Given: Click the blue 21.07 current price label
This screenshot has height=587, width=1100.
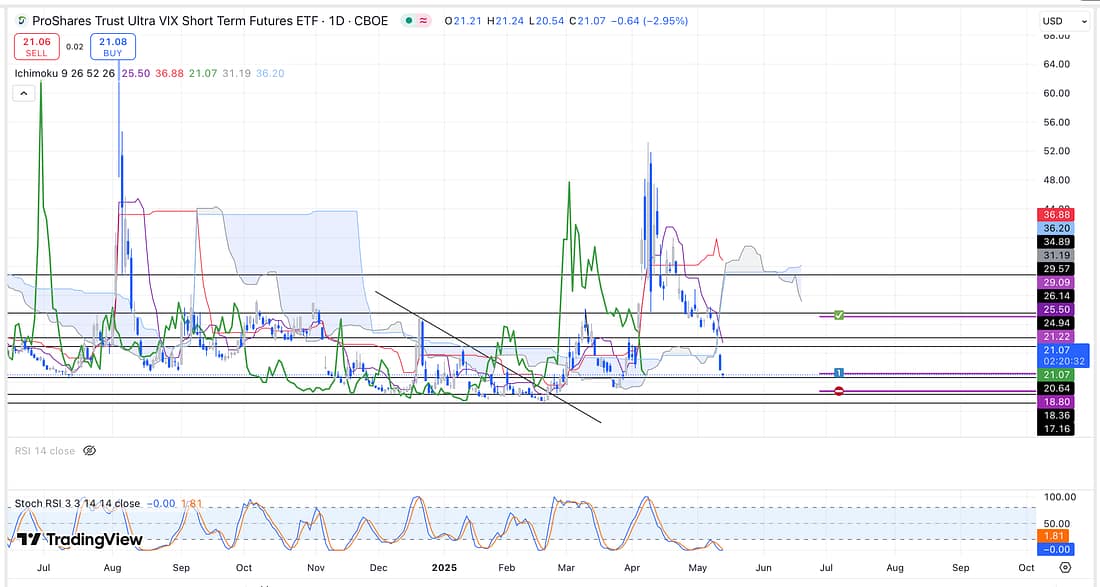Looking at the screenshot, I should [1059, 350].
